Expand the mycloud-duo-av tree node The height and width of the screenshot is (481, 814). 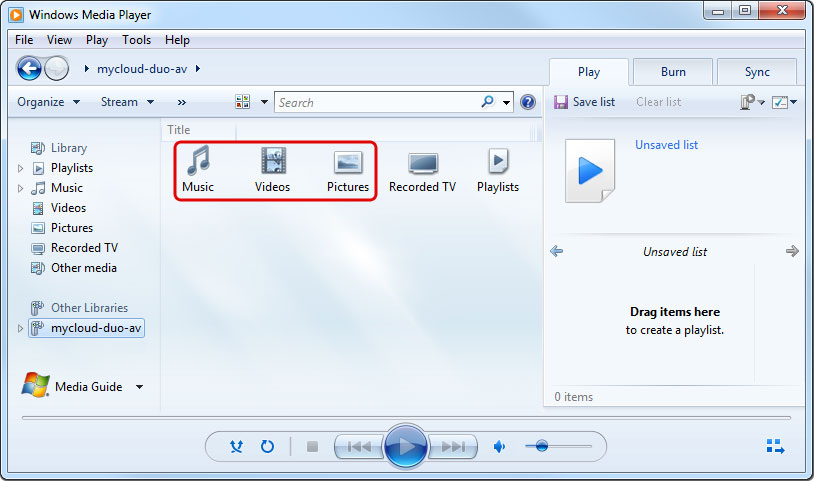[21, 328]
